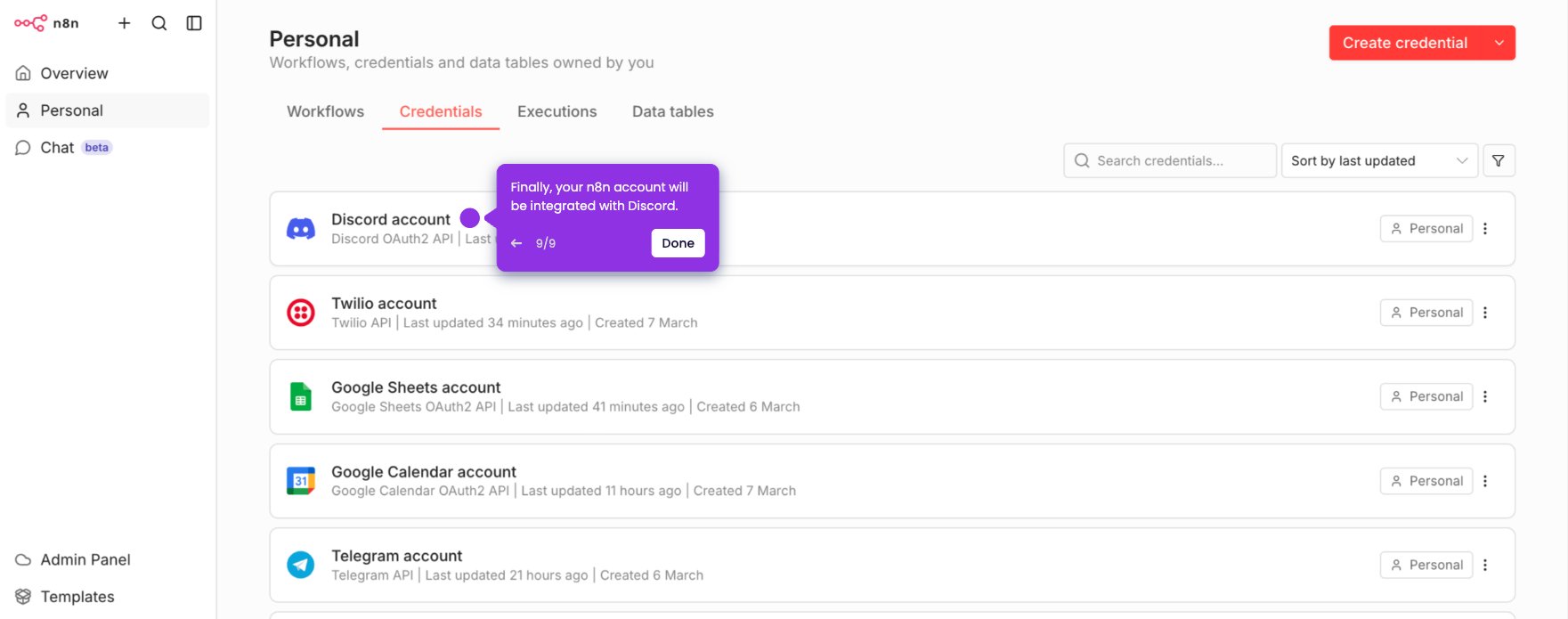Image resolution: width=1568 pixels, height=619 pixels.
Task: Open the filter funnel icon
Action: pyautogui.click(x=1499, y=160)
